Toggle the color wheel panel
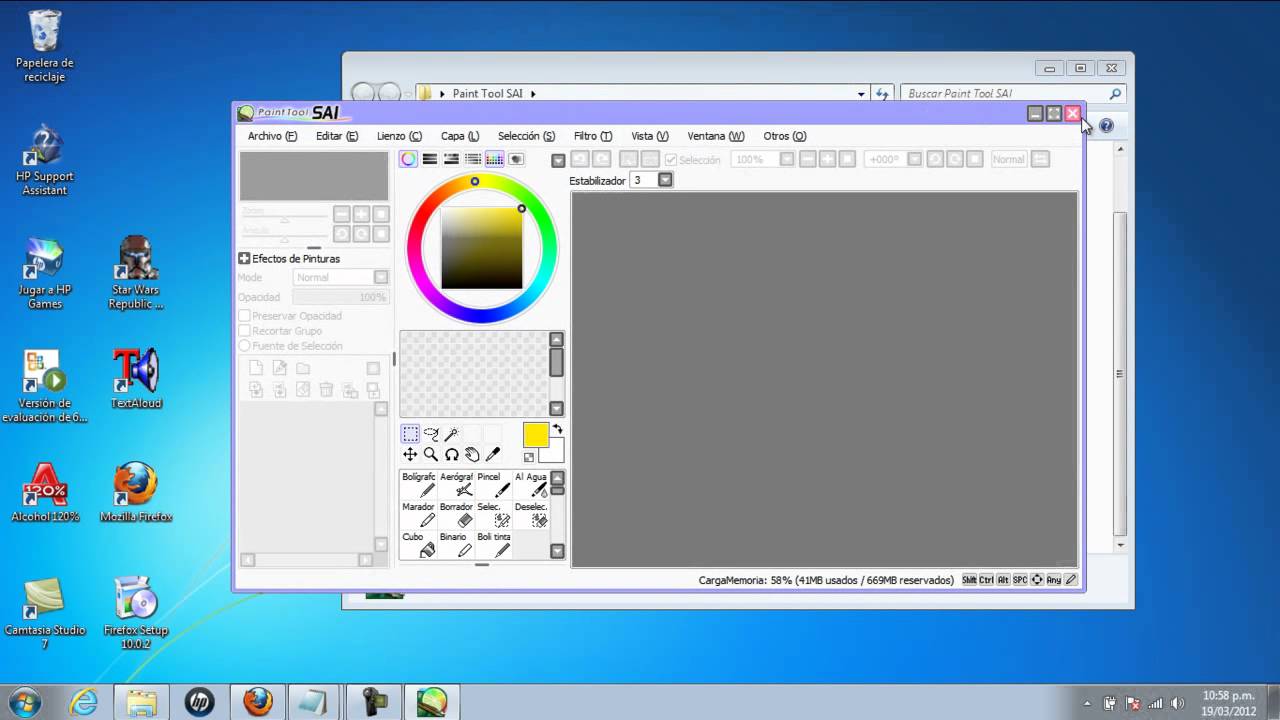This screenshot has height=720, width=1280. pyautogui.click(x=408, y=159)
